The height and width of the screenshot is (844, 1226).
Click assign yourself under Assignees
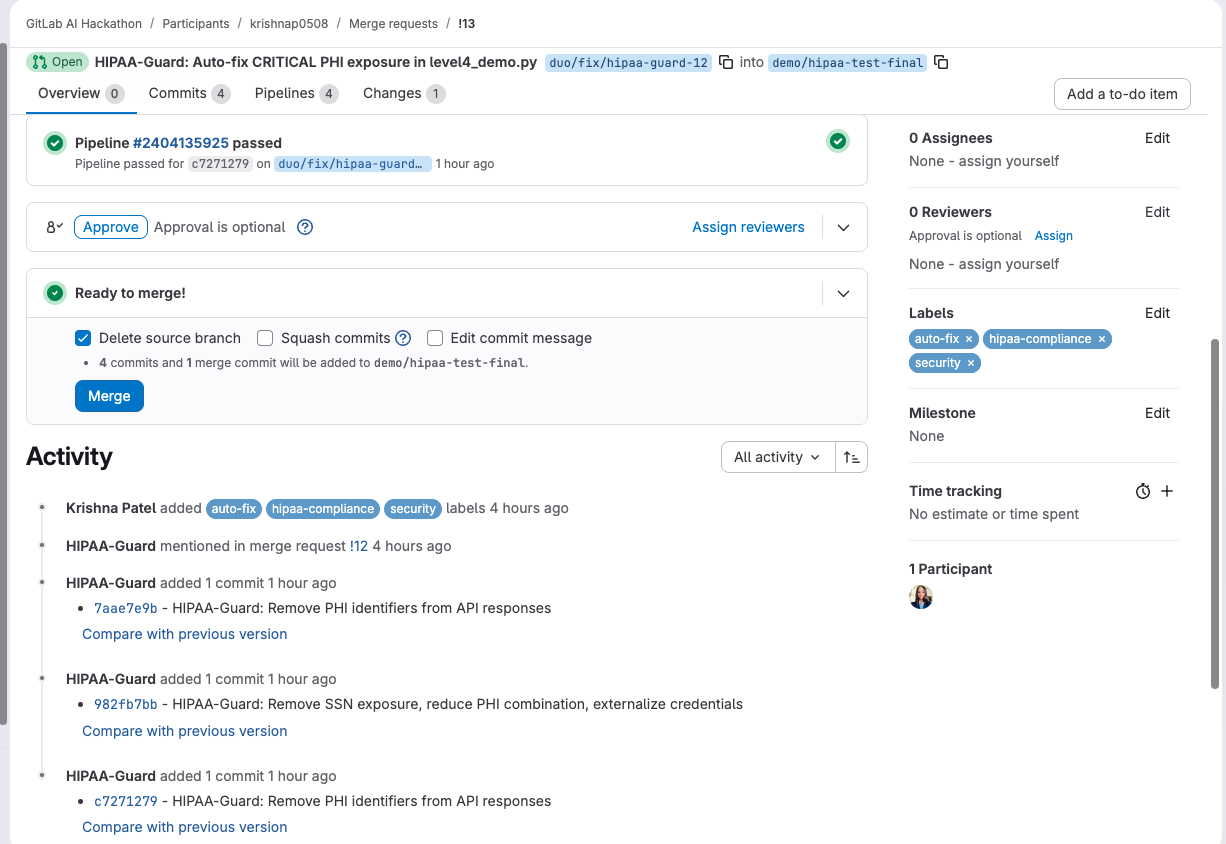[1009, 161]
